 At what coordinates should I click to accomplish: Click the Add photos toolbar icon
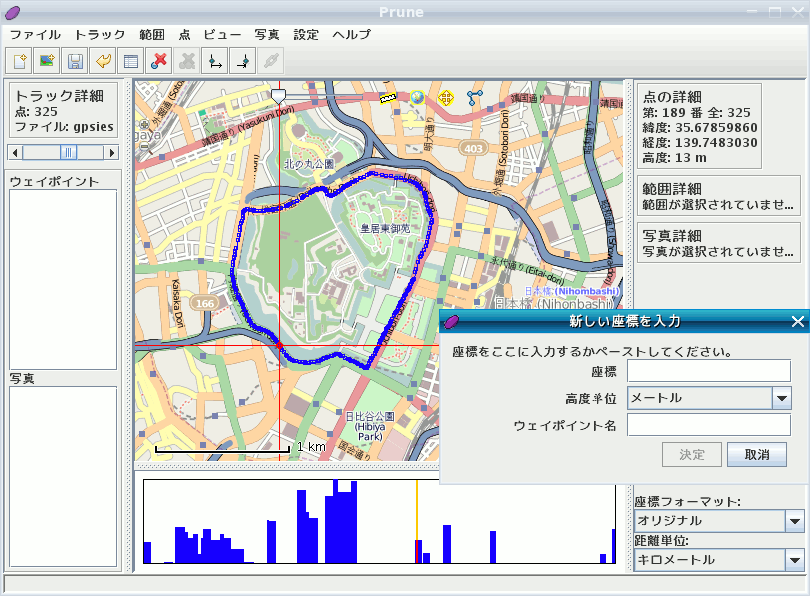coord(47,61)
